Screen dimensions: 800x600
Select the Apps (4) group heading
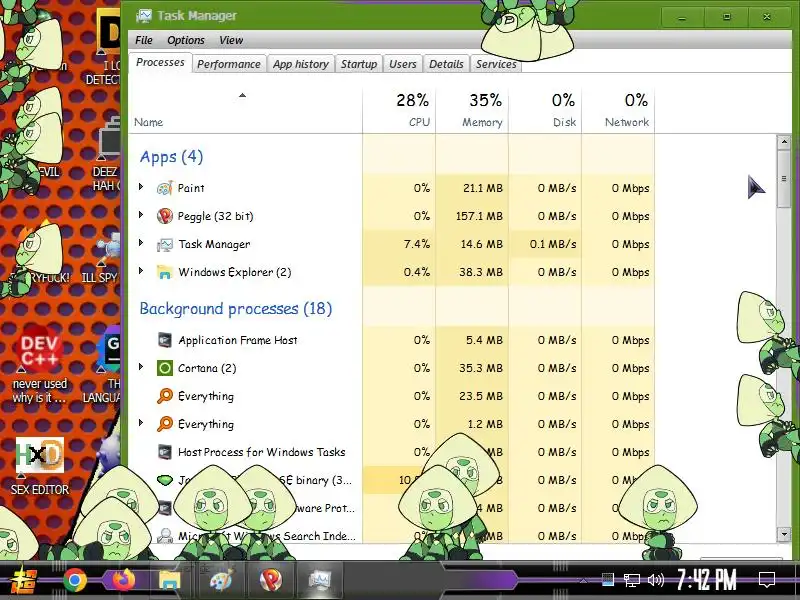(x=171, y=157)
